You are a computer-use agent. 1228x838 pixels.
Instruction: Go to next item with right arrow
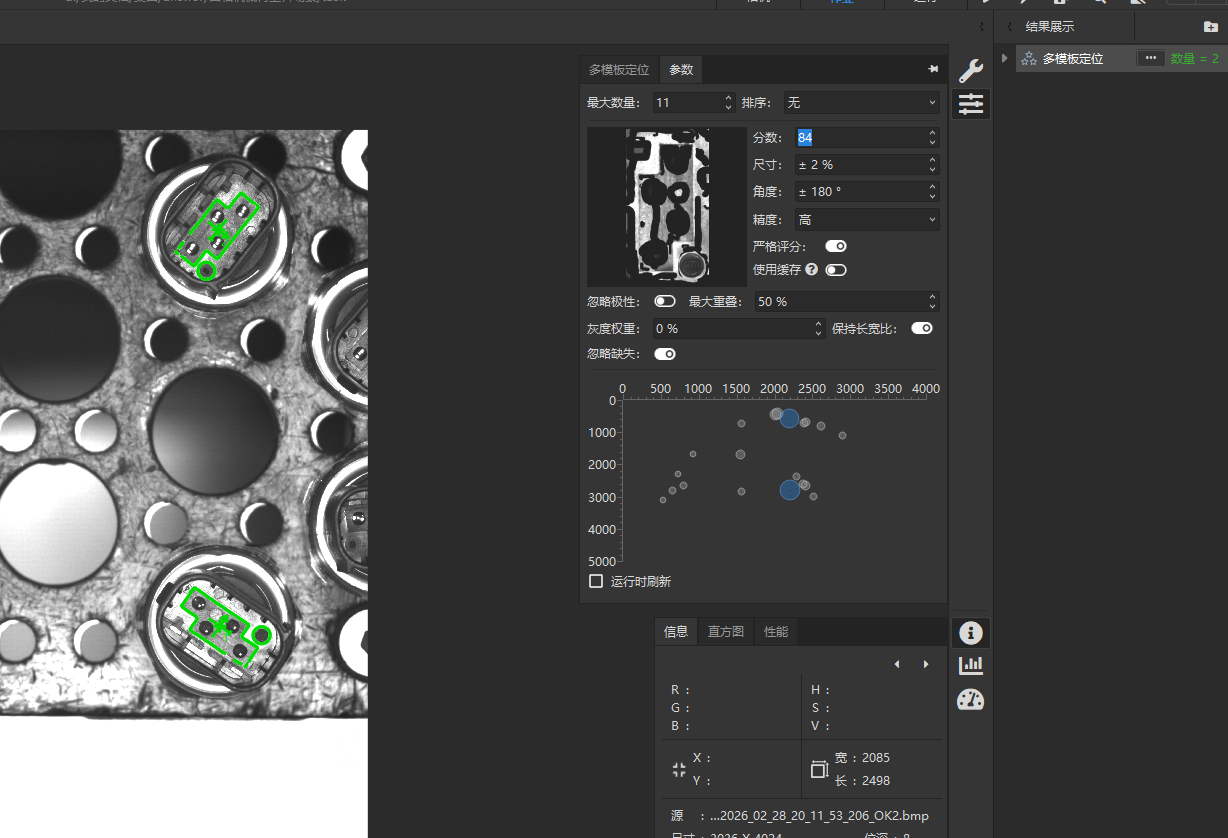click(926, 664)
